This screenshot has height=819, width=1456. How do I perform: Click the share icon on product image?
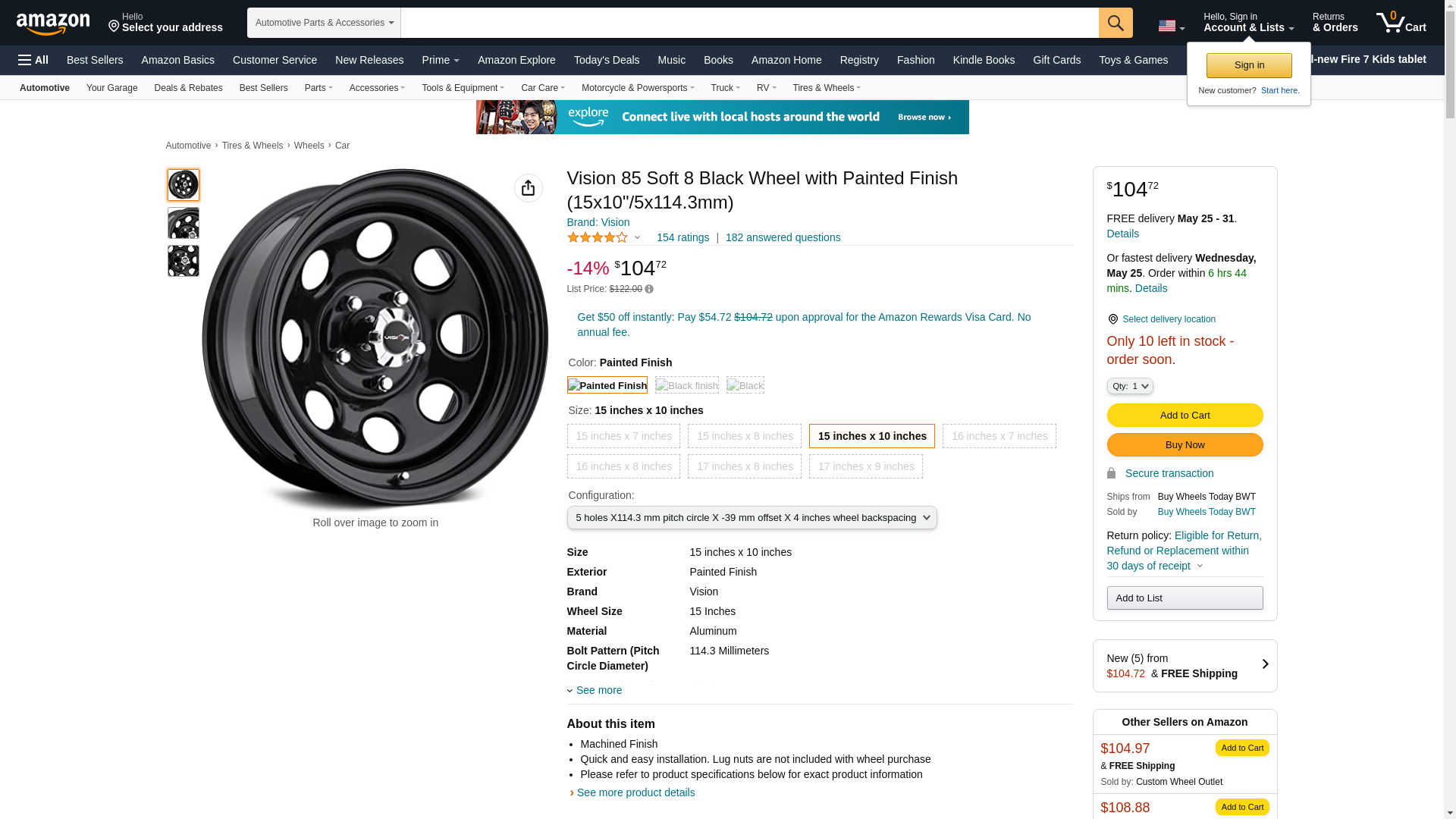point(528,188)
